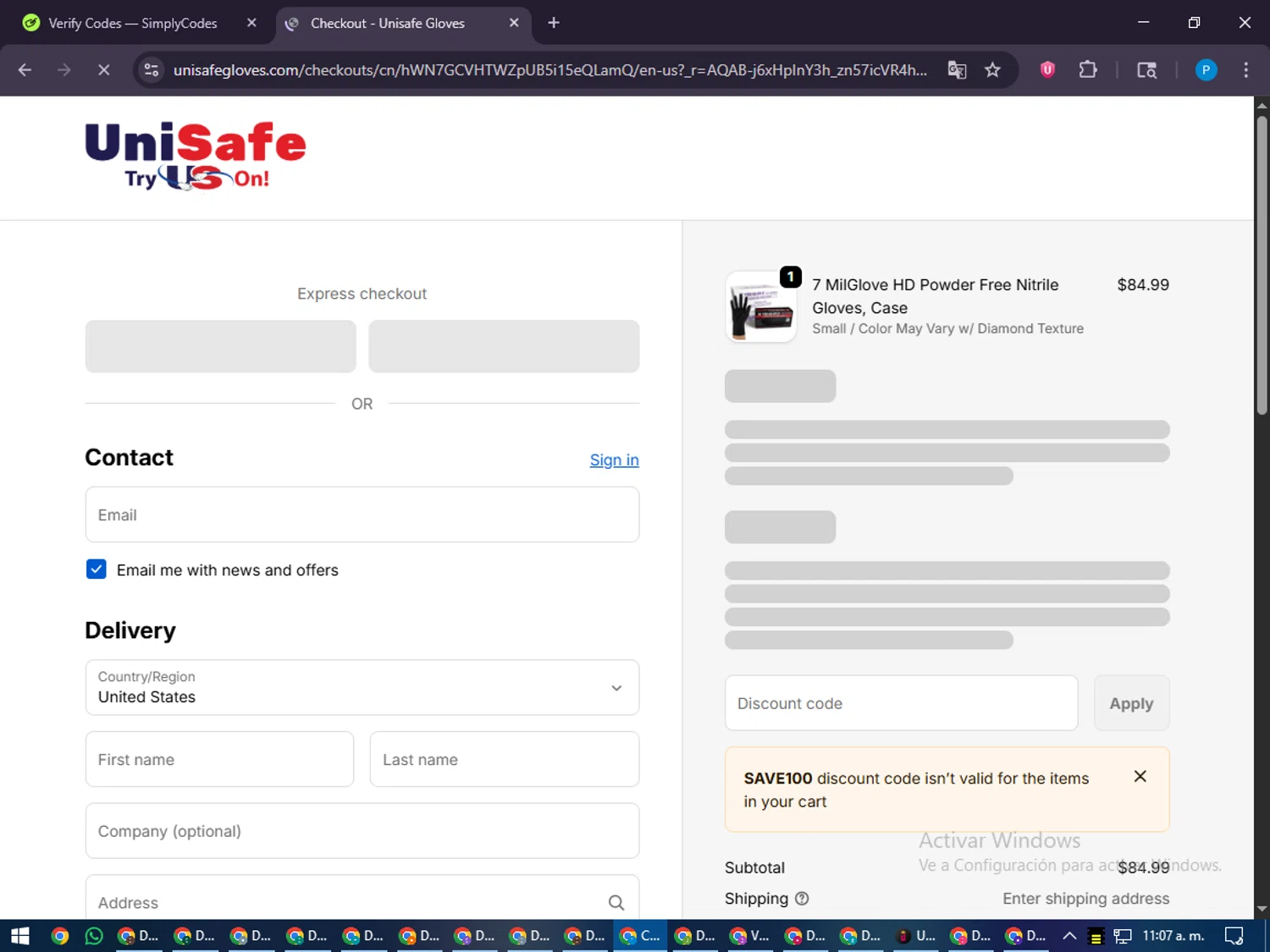This screenshot has width=1270, height=952.
Task: Click the first Express checkout button placeholder
Action: click(221, 346)
